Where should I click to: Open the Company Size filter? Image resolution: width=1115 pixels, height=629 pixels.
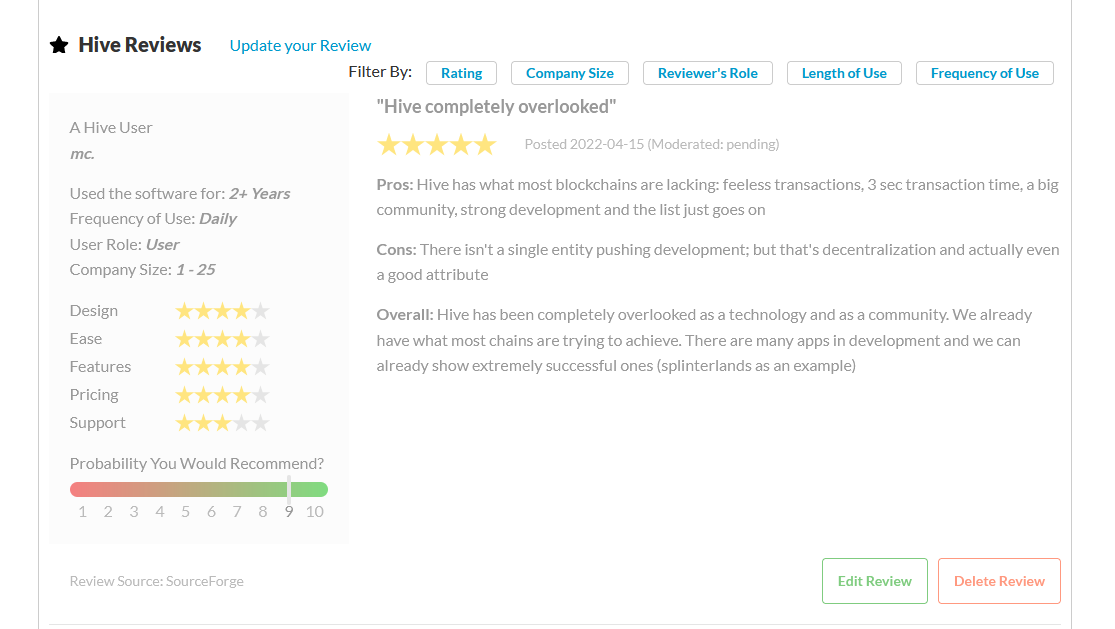[570, 73]
